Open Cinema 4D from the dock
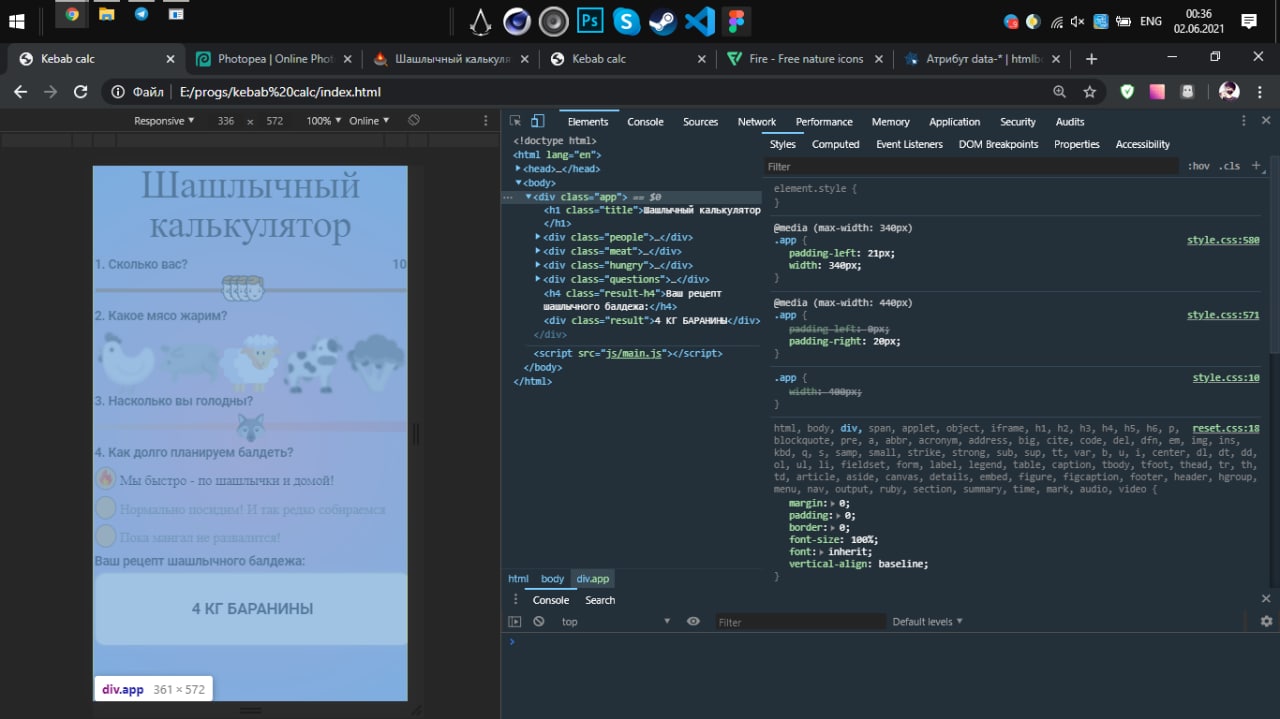The height and width of the screenshot is (719, 1280). pos(517,20)
